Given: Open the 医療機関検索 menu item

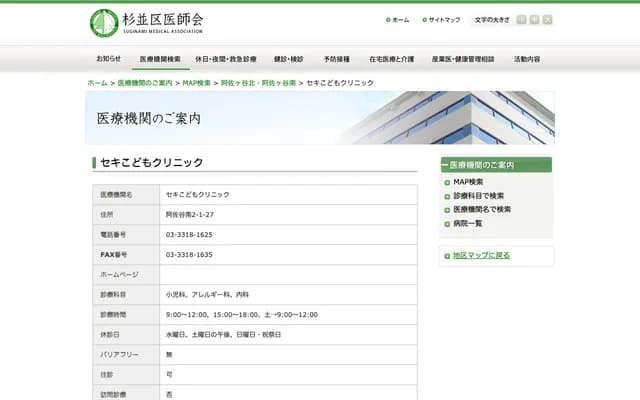Looking at the screenshot, I should coord(160,59).
